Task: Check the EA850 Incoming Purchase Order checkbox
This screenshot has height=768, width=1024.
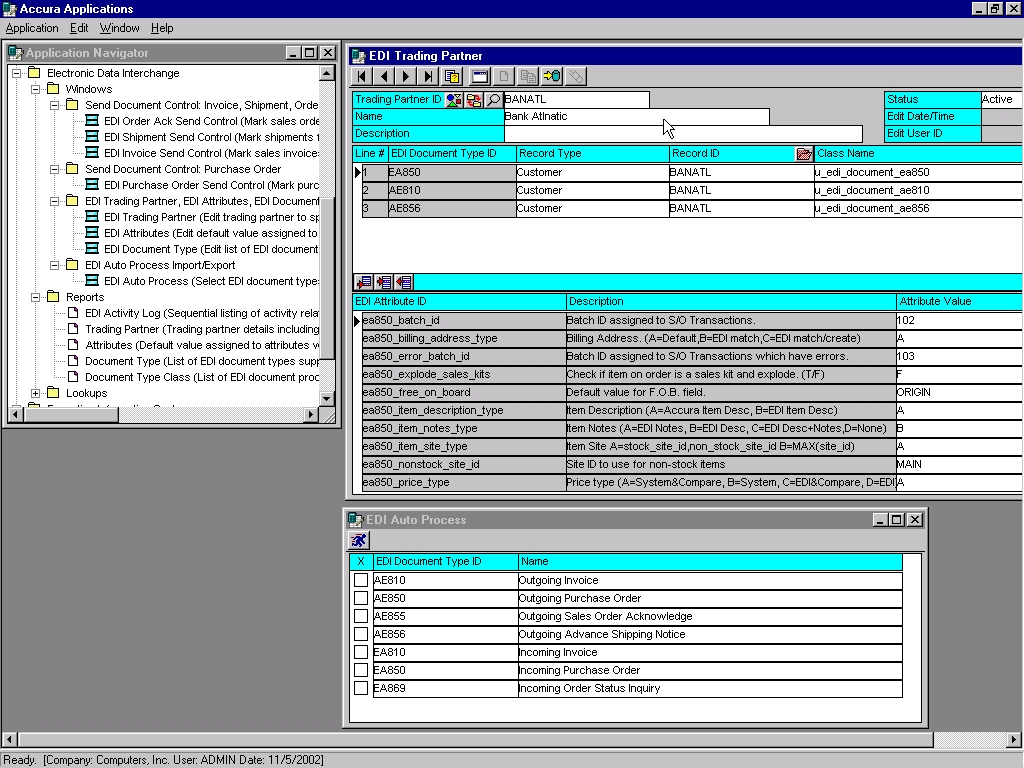Action: point(361,670)
